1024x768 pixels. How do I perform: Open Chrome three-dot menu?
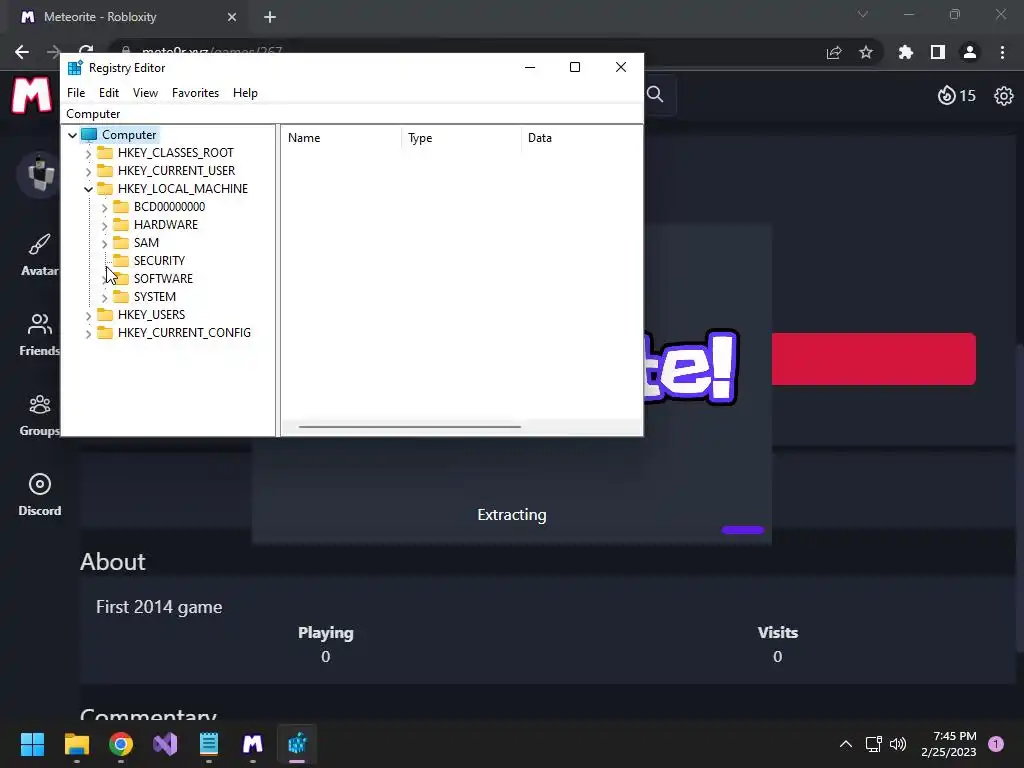pyautogui.click(x=1002, y=52)
